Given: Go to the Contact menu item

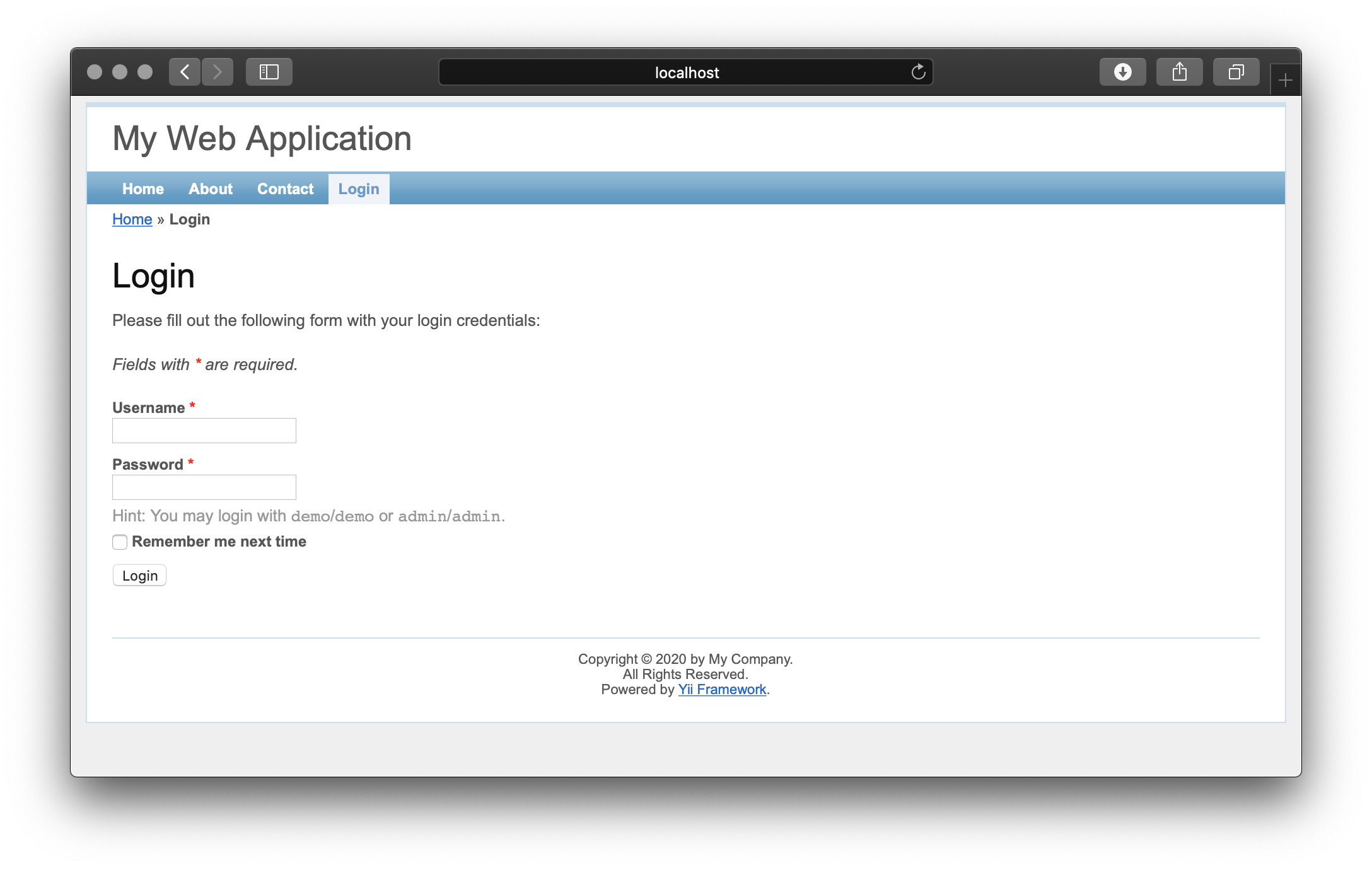Looking at the screenshot, I should click(x=285, y=189).
